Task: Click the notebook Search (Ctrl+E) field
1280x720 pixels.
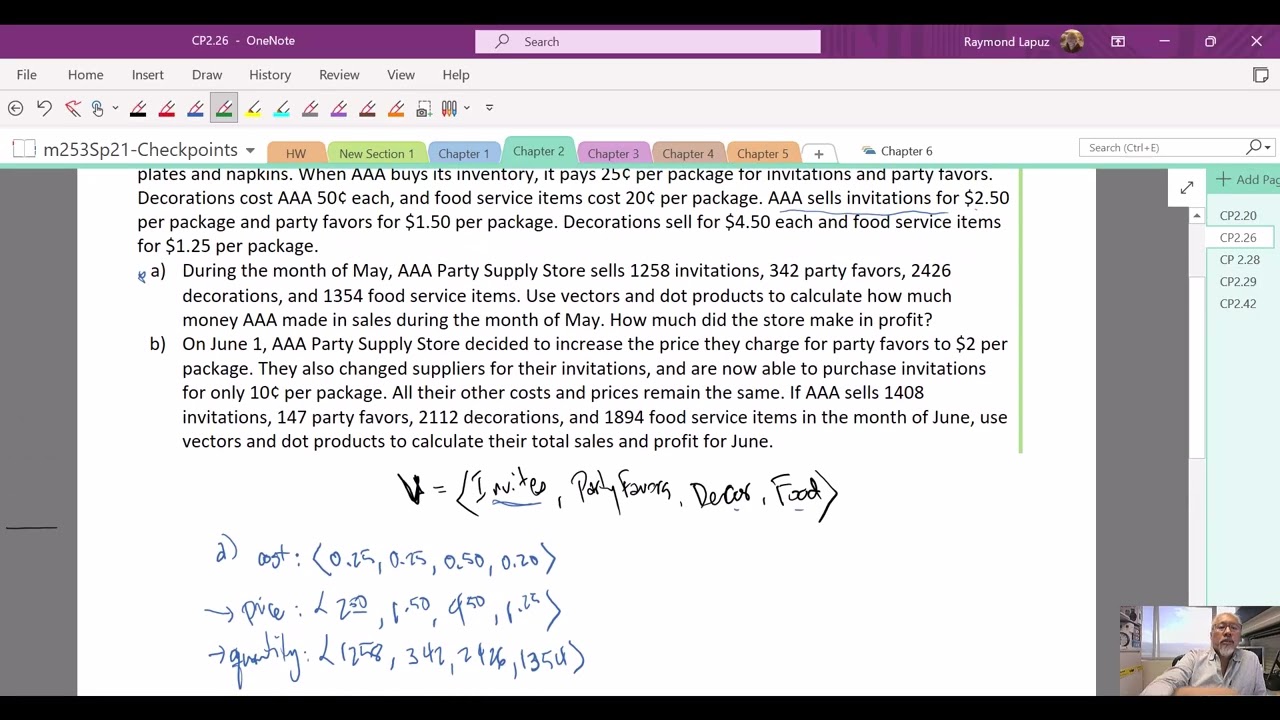Action: coord(1164,148)
